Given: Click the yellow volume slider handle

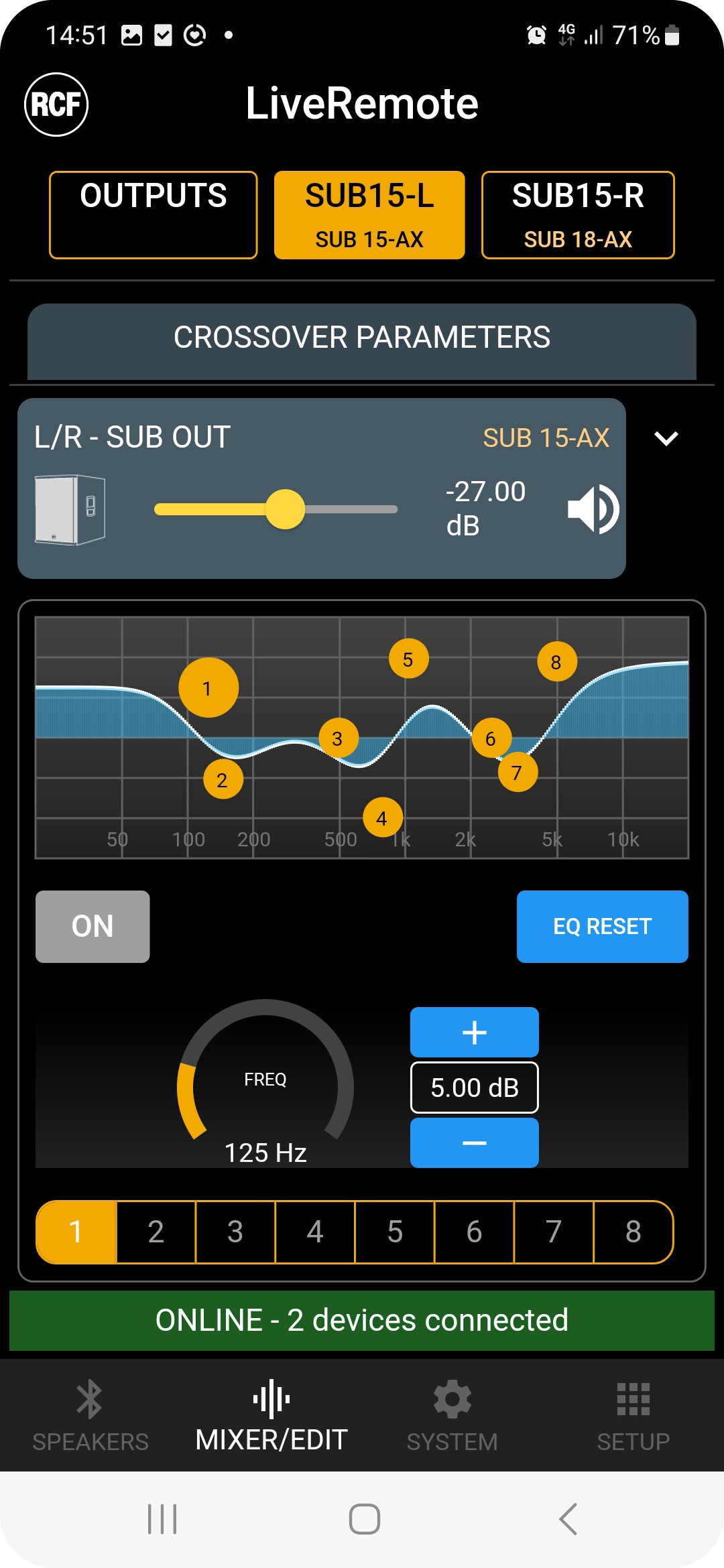Looking at the screenshot, I should tap(285, 509).
